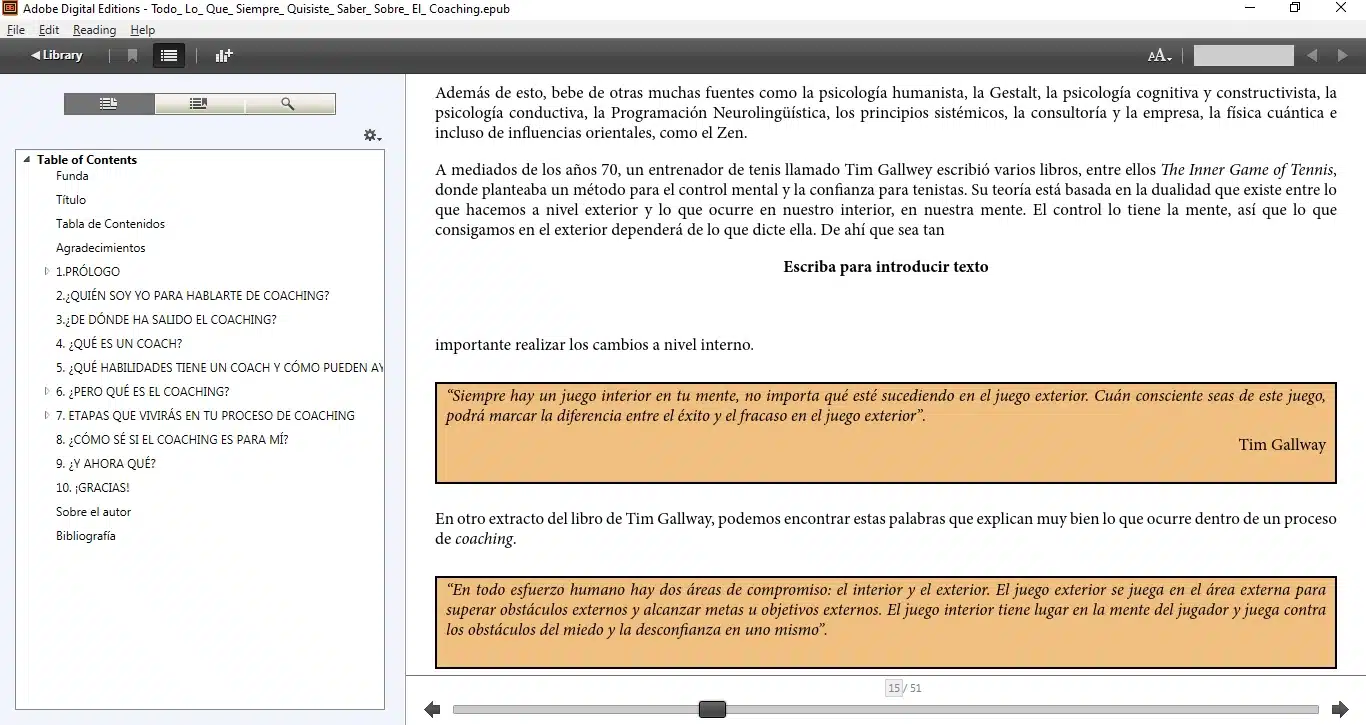Viewport: 1366px width, 725px height.
Task: Go to the Agradecimientos section
Action: (x=100, y=248)
